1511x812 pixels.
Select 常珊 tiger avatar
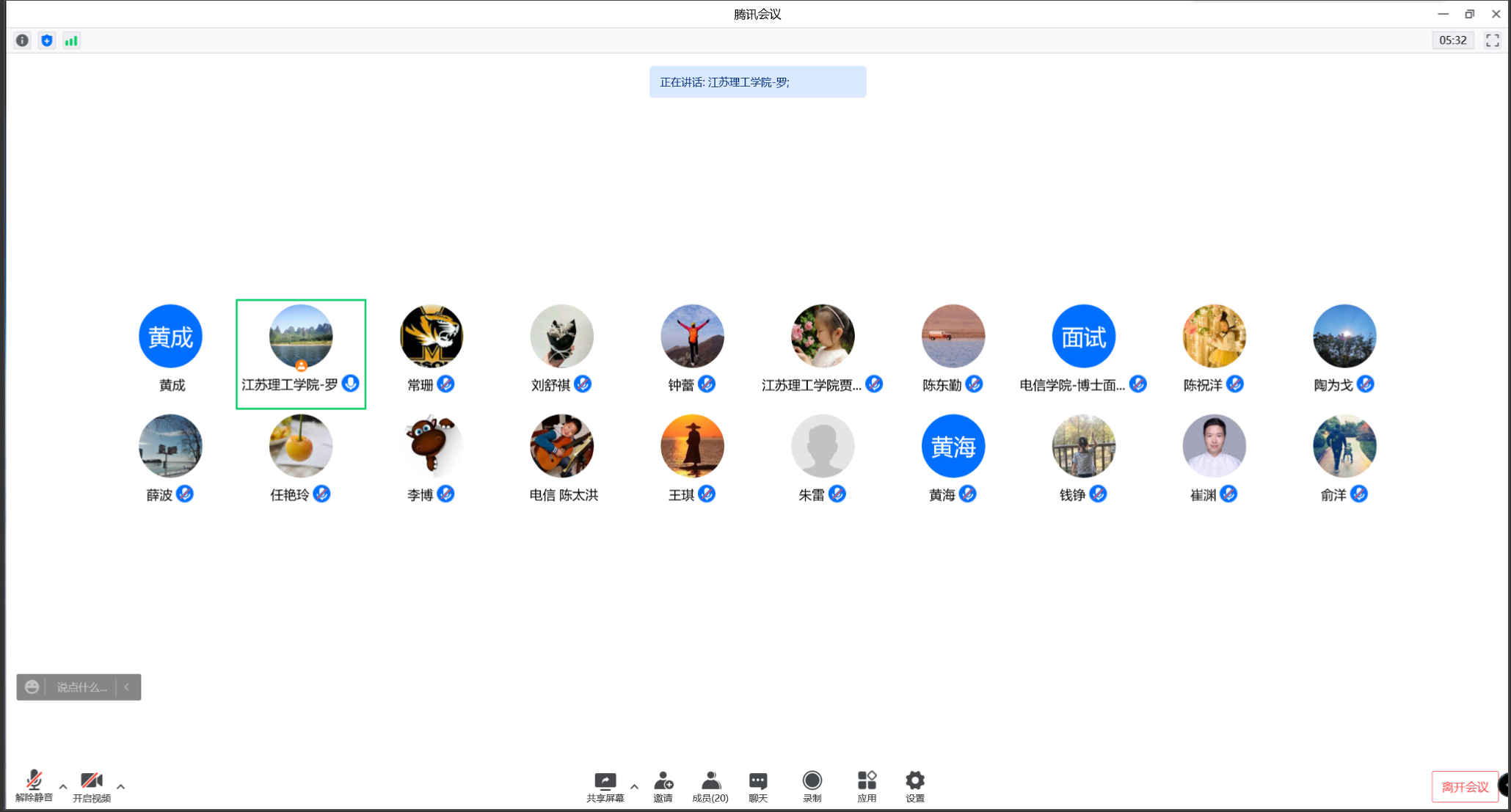pos(432,336)
